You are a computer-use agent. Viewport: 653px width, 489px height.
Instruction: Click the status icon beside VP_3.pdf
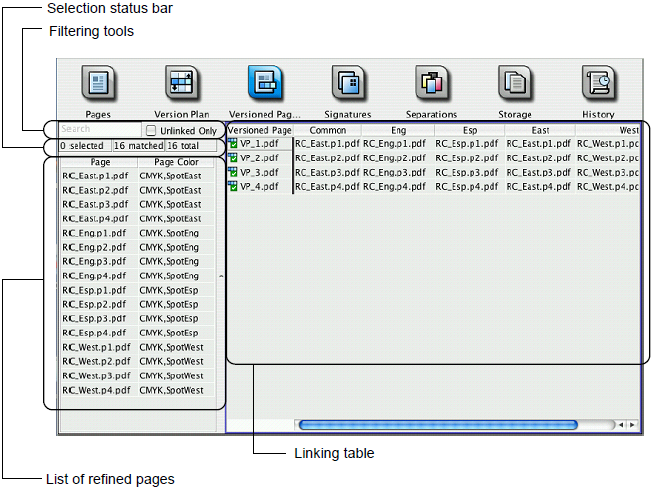click(x=233, y=172)
